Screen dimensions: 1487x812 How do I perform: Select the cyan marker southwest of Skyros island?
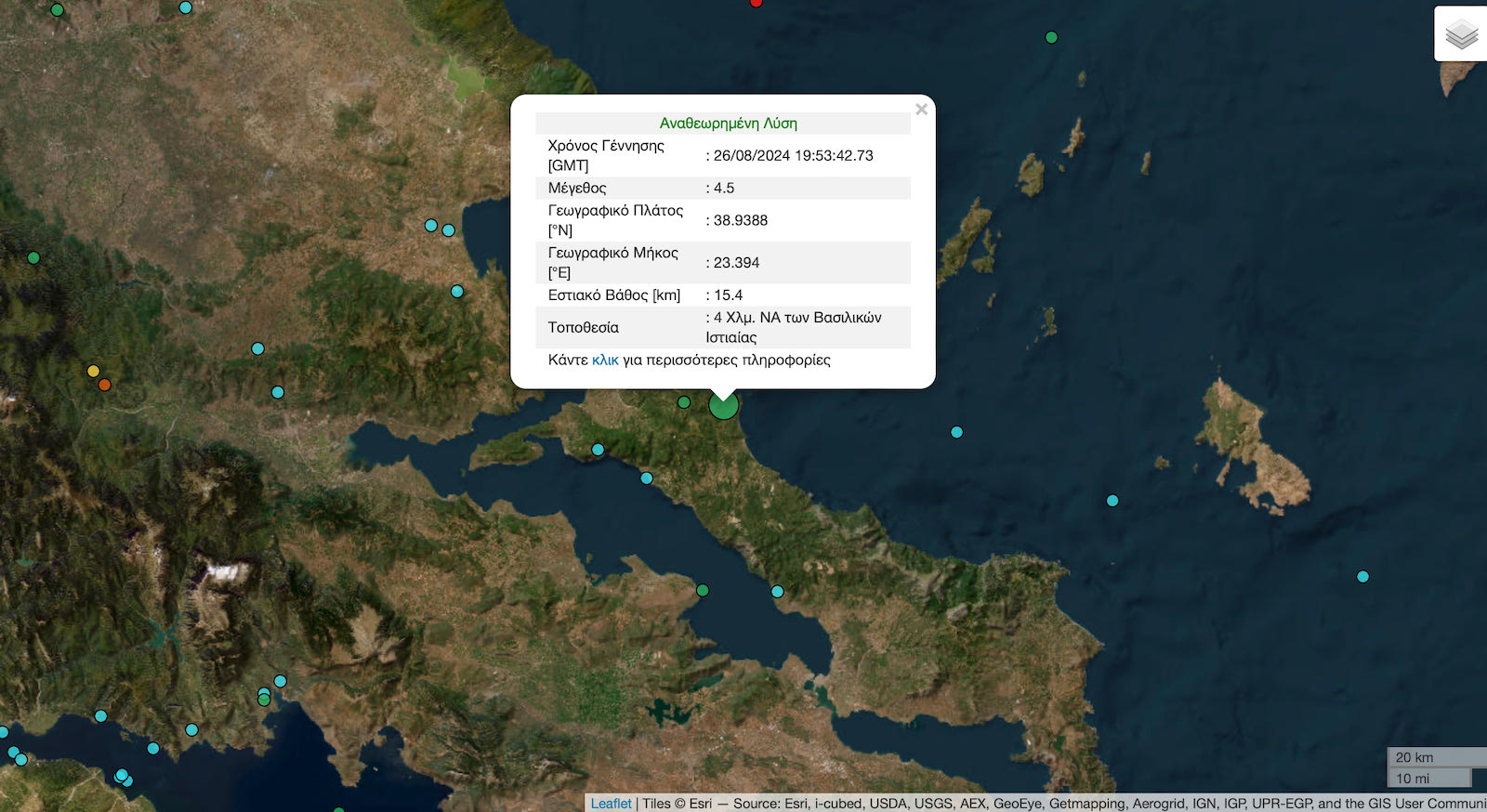click(1112, 501)
